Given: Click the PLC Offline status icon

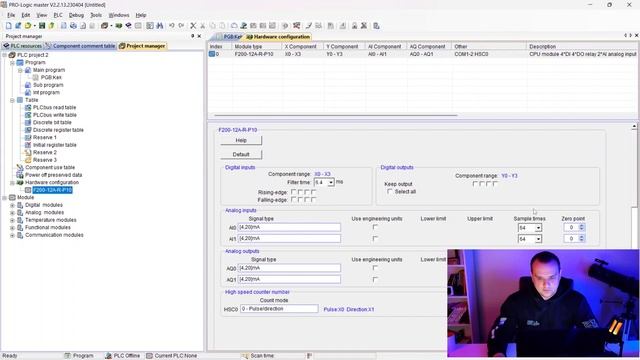Looking at the screenshot, I should (108, 356).
